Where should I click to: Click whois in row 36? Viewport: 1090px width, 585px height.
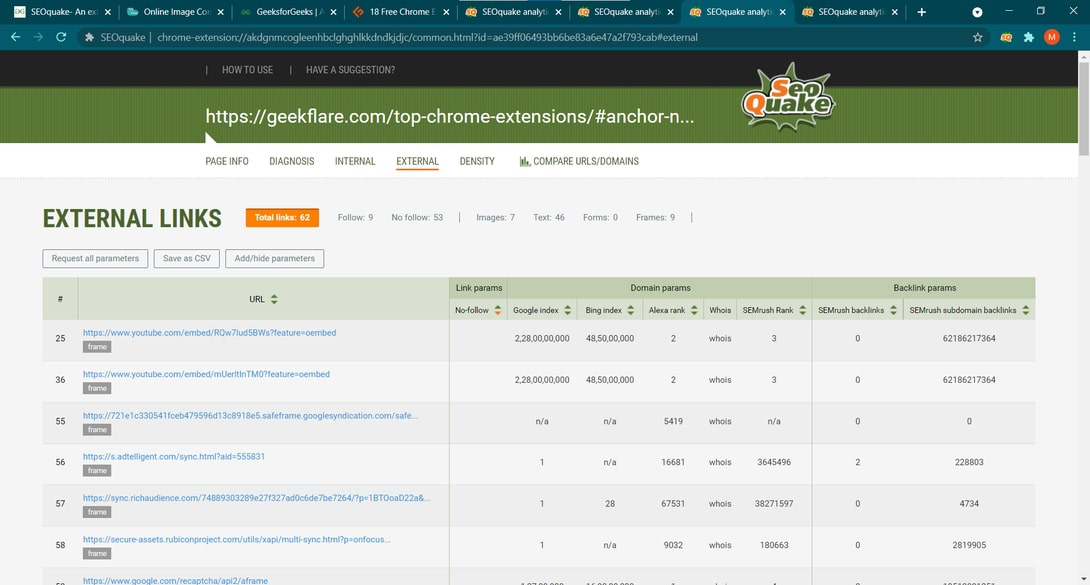719,380
